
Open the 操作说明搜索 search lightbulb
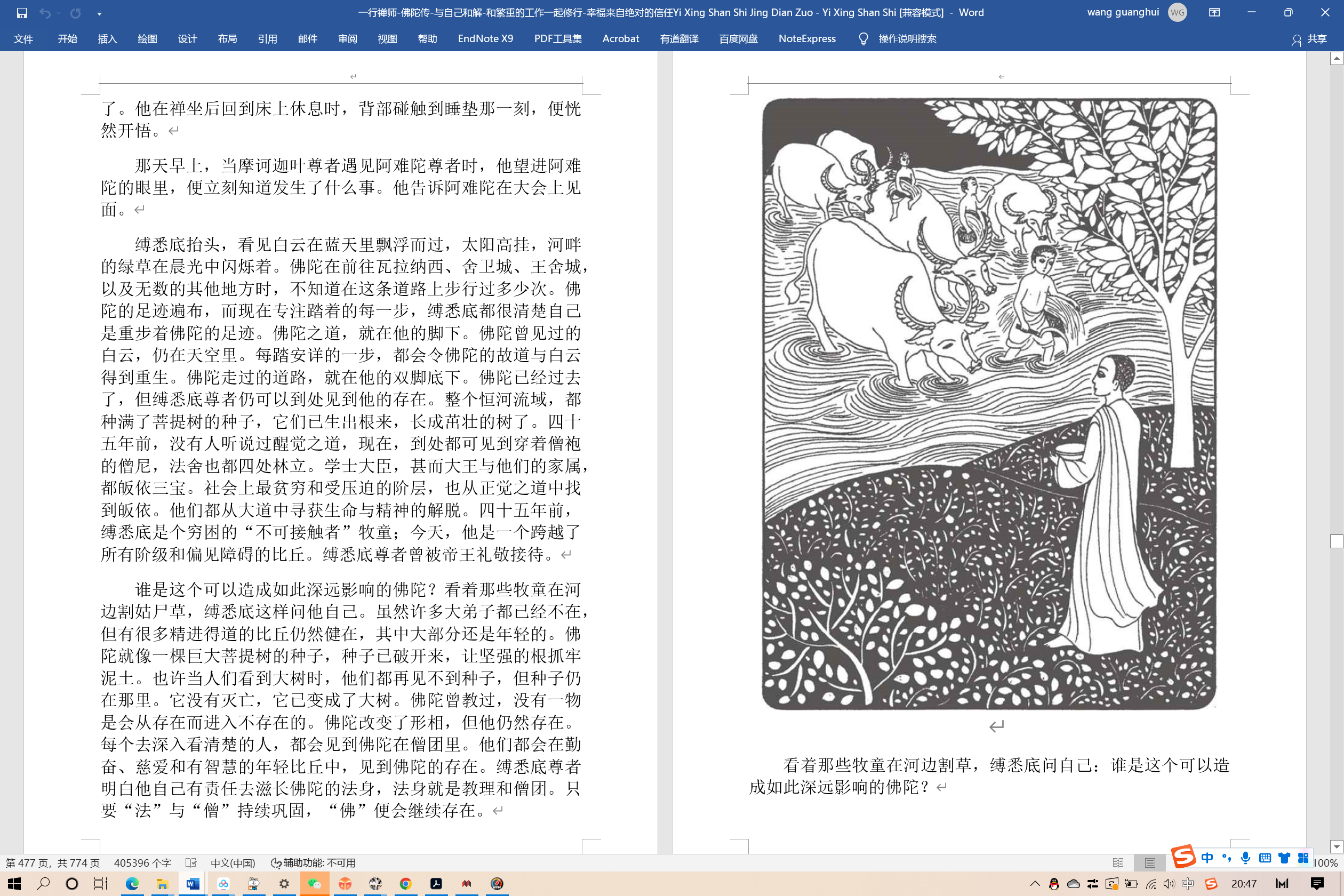coord(863,38)
